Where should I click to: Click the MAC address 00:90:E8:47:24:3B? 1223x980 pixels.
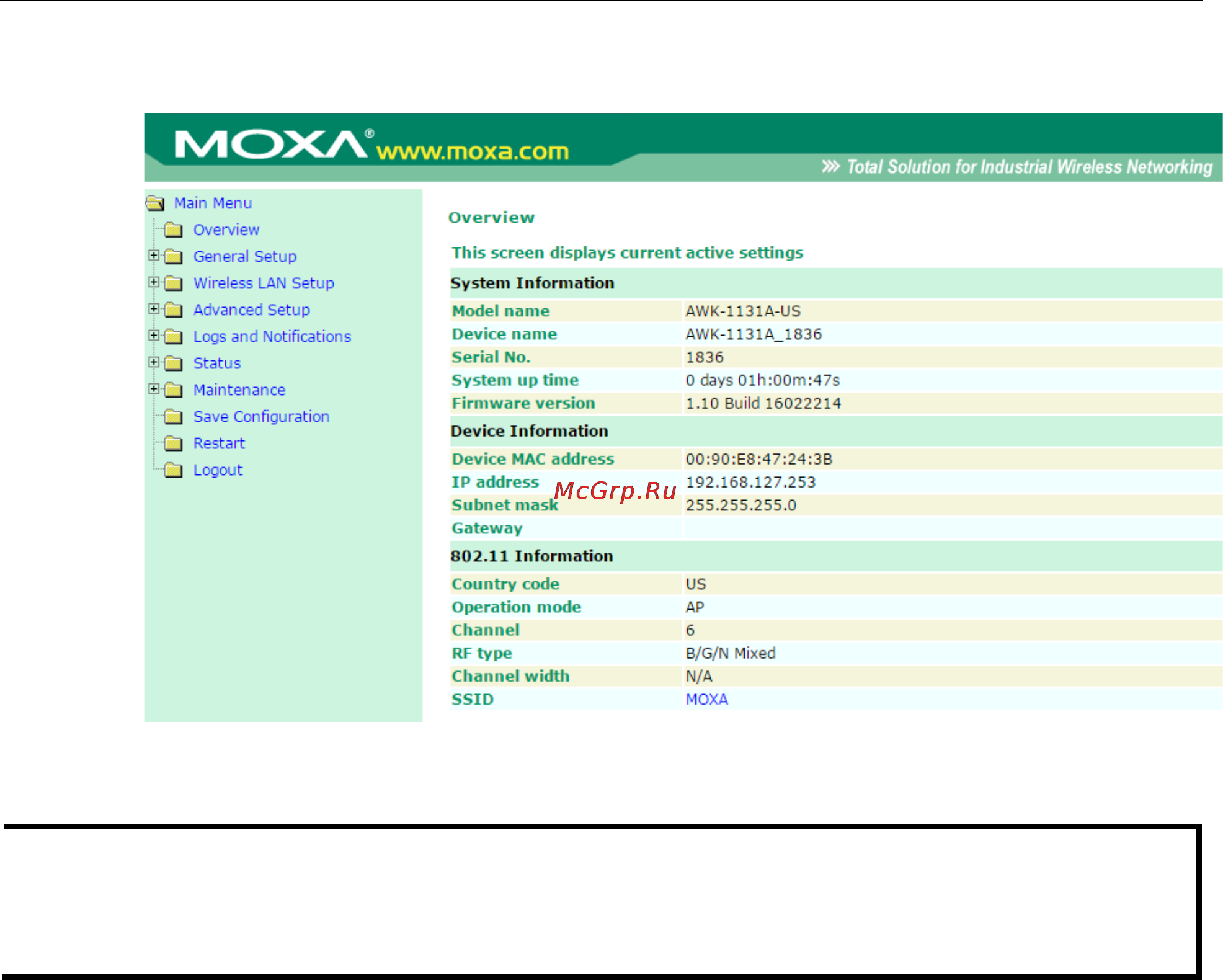pyautogui.click(x=759, y=459)
